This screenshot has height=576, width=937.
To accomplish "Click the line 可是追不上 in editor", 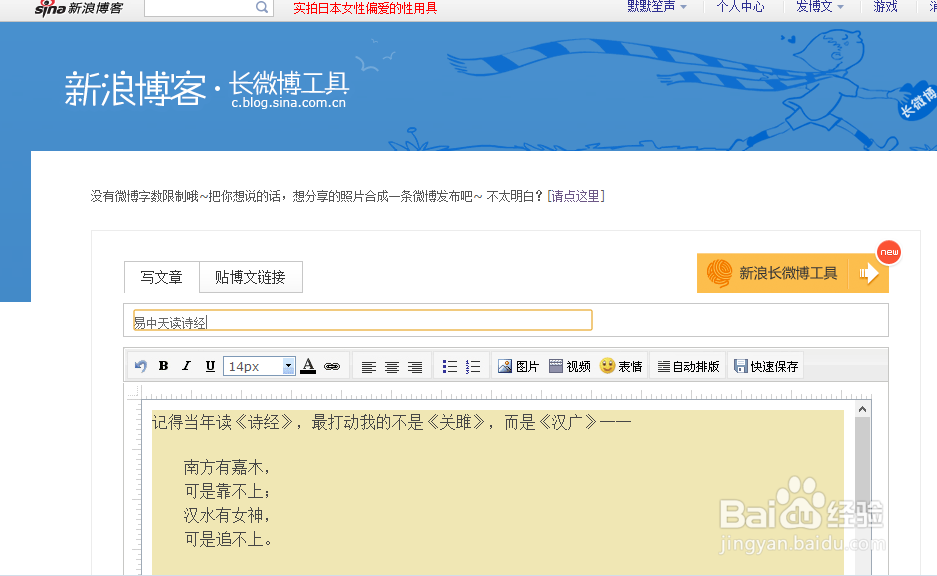I will click(228, 539).
